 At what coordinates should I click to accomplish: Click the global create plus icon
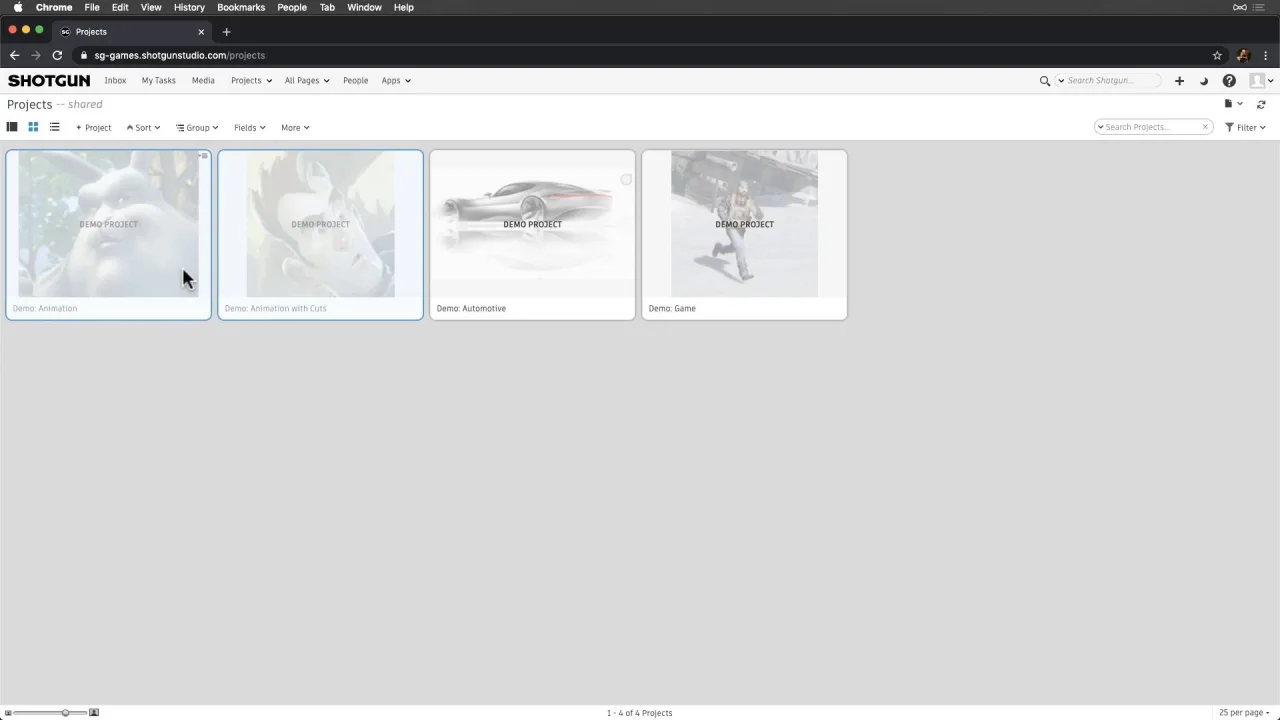point(1179,81)
